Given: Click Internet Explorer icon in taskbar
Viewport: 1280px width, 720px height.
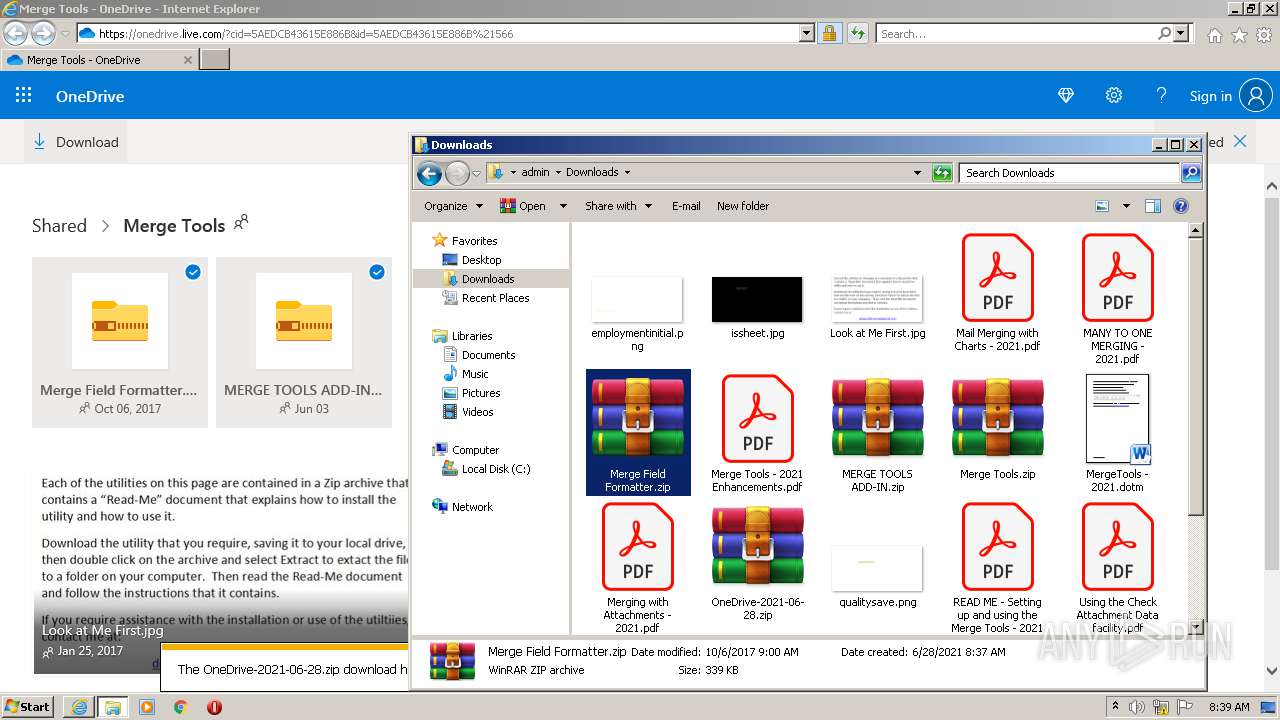Looking at the screenshot, I should tap(79, 707).
